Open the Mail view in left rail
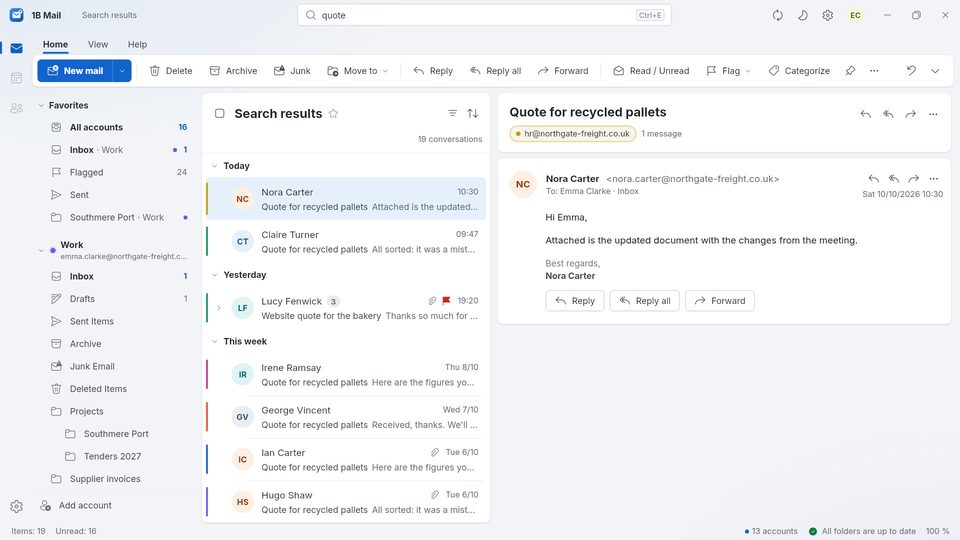This screenshot has height=540, width=960. [x=17, y=48]
